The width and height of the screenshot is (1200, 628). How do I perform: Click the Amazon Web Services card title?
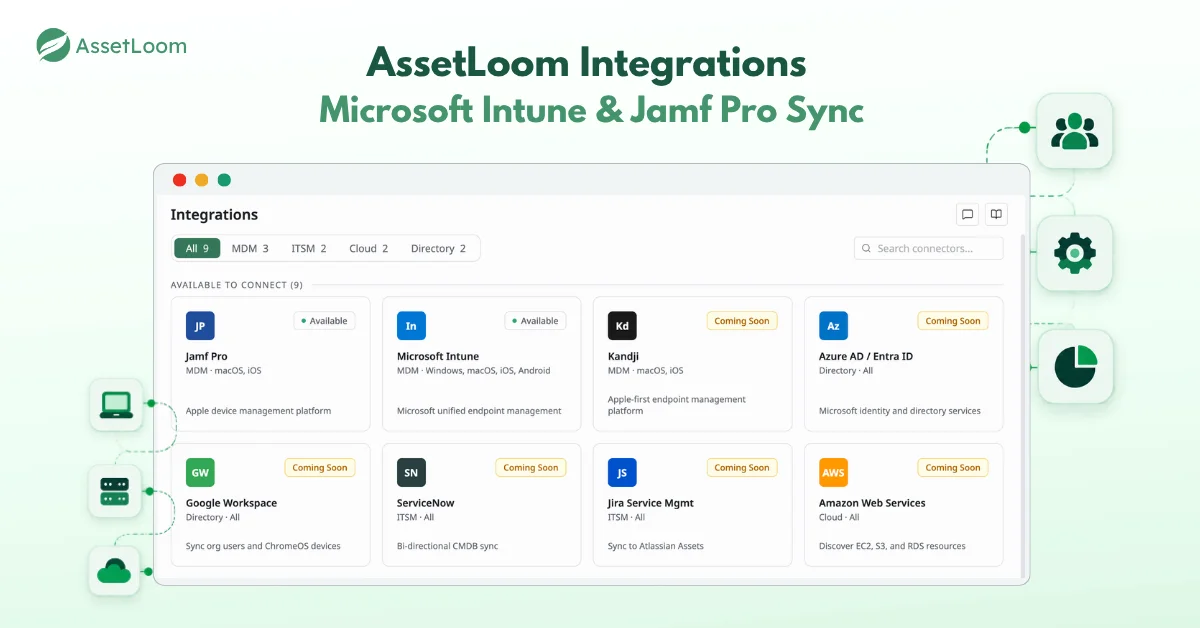click(873, 503)
